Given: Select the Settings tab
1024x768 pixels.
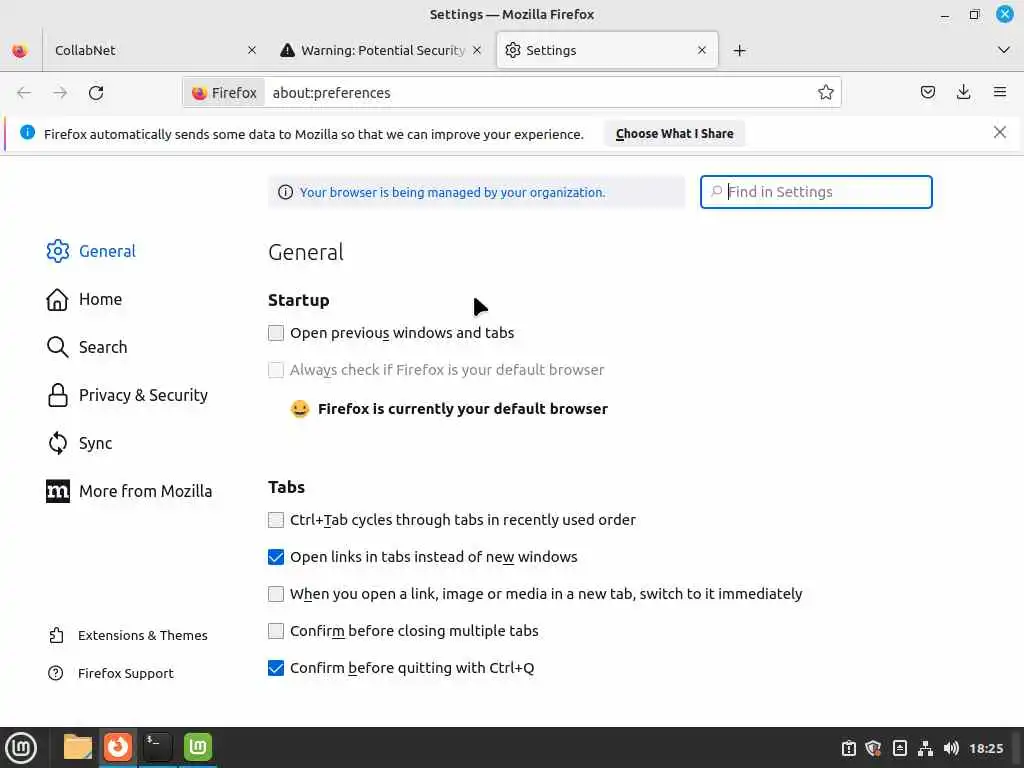Looking at the screenshot, I should point(607,50).
